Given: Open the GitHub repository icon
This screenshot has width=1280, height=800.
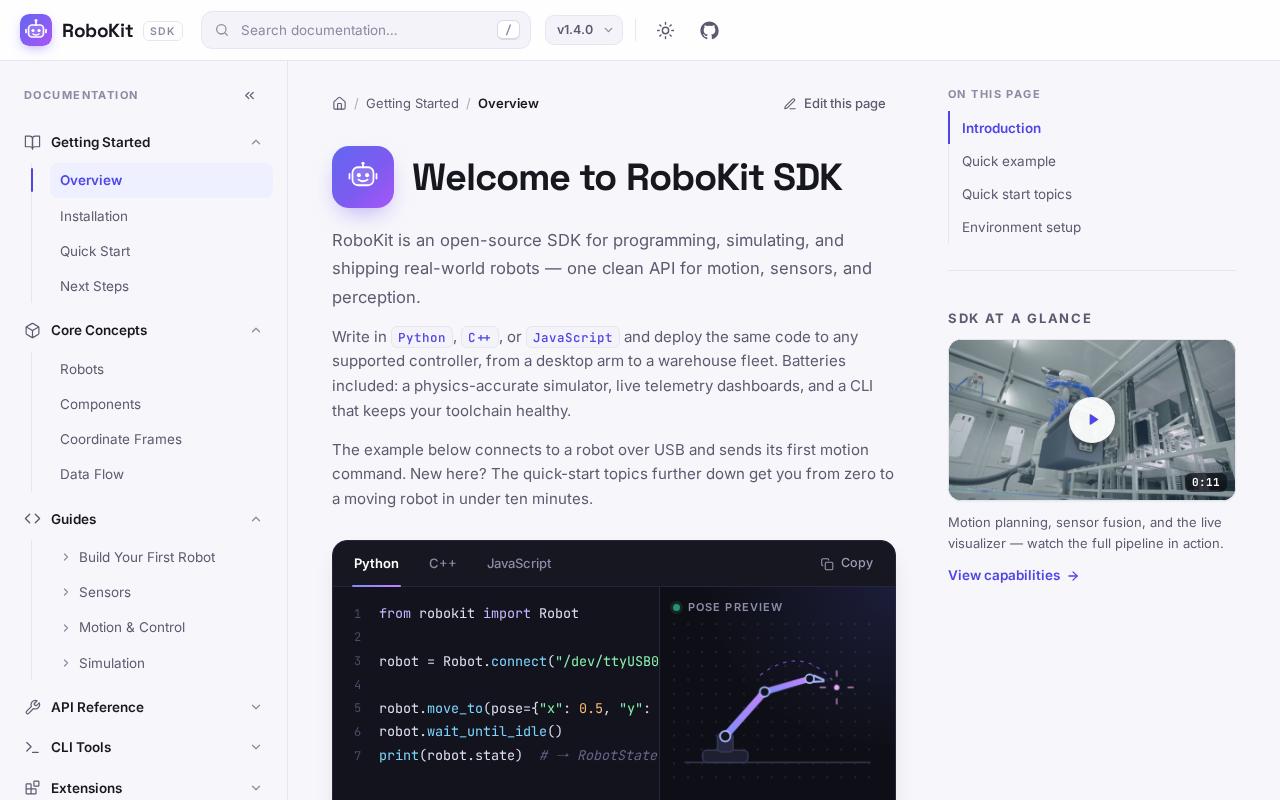Looking at the screenshot, I should tap(710, 30).
